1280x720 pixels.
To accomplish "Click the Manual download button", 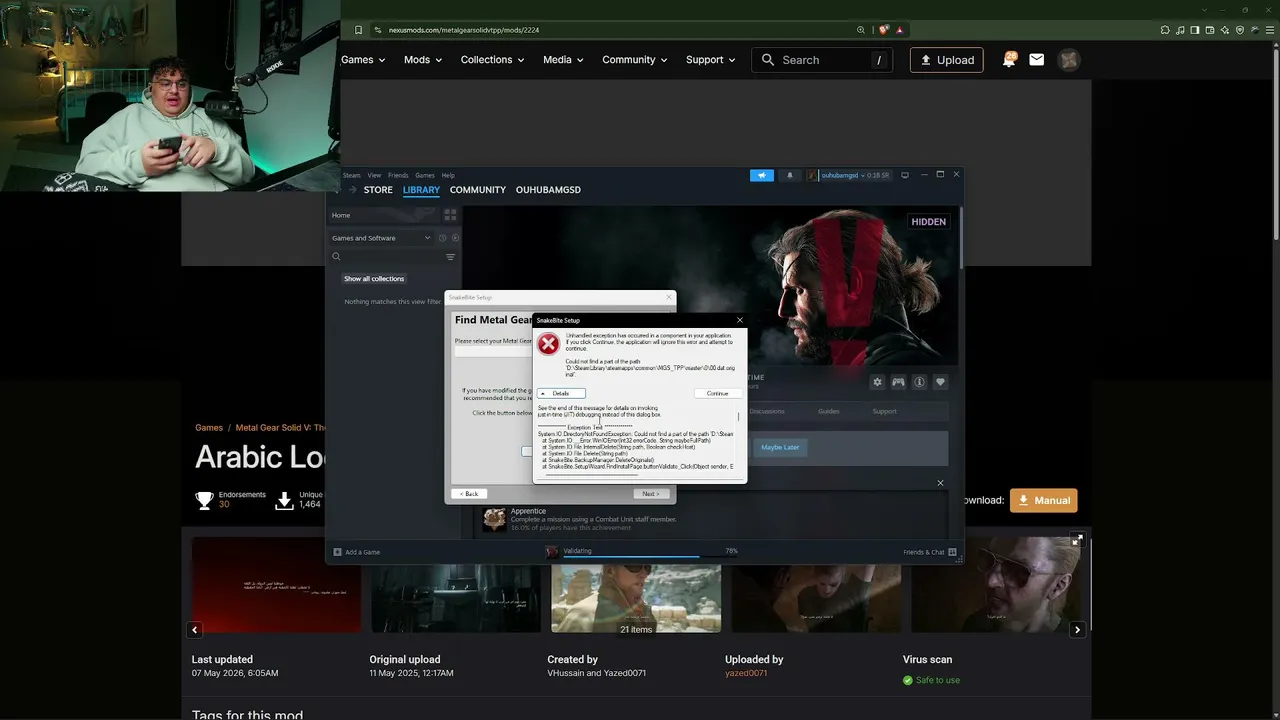I will 1043,500.
